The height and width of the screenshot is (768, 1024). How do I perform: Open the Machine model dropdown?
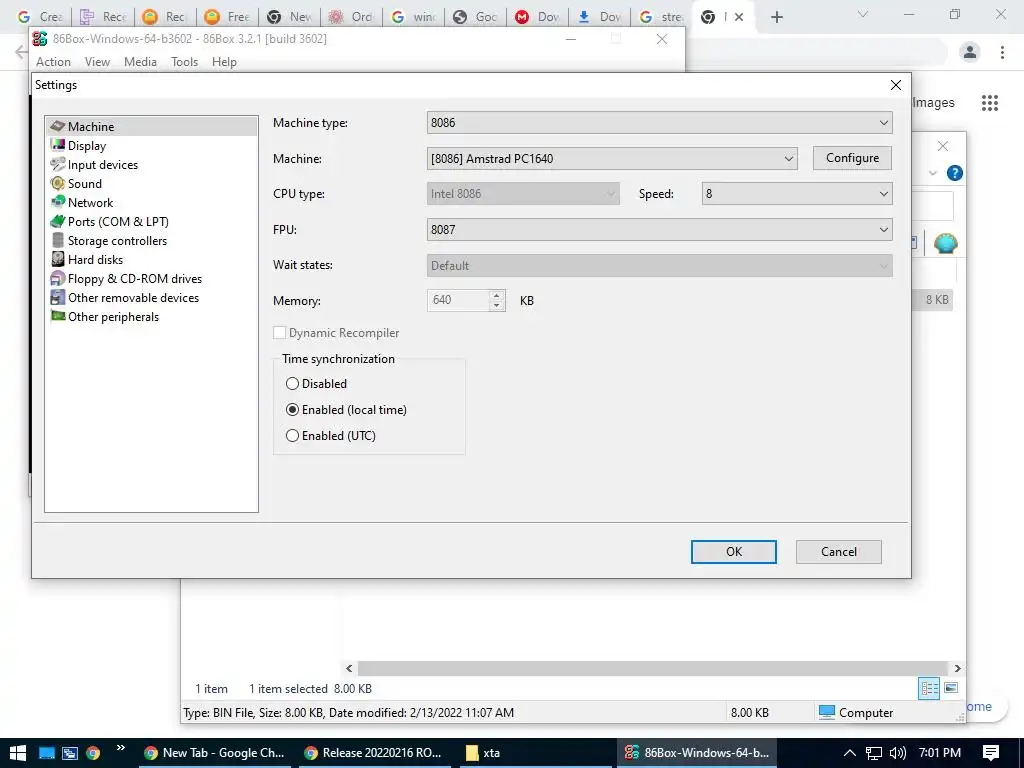(612, 158)
